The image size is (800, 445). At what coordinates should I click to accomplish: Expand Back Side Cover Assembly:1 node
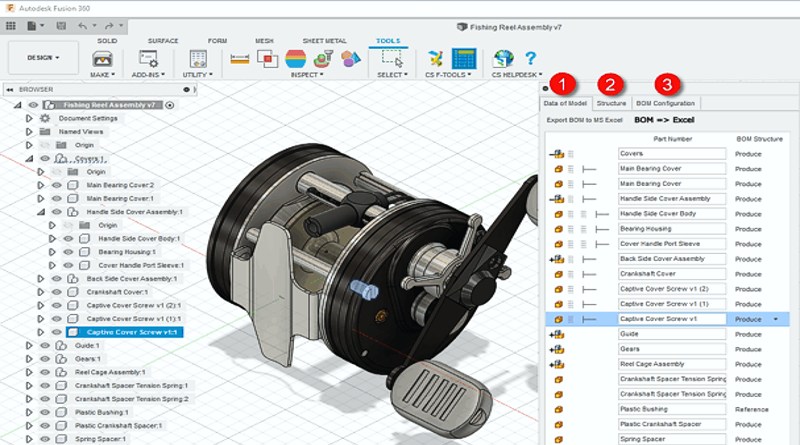[41, 279]
